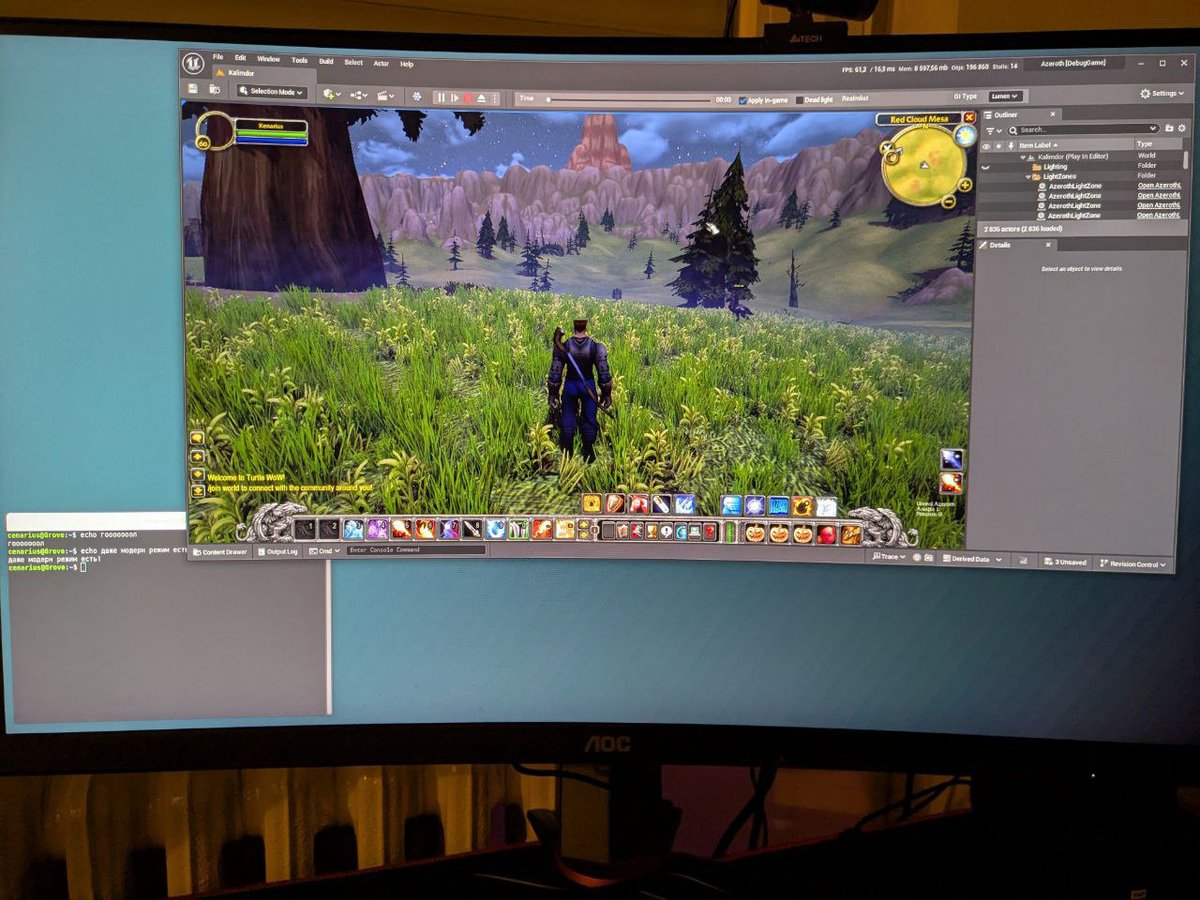
Task: Click minimap zoom-out minus button
Action: [x=948, y=201]
